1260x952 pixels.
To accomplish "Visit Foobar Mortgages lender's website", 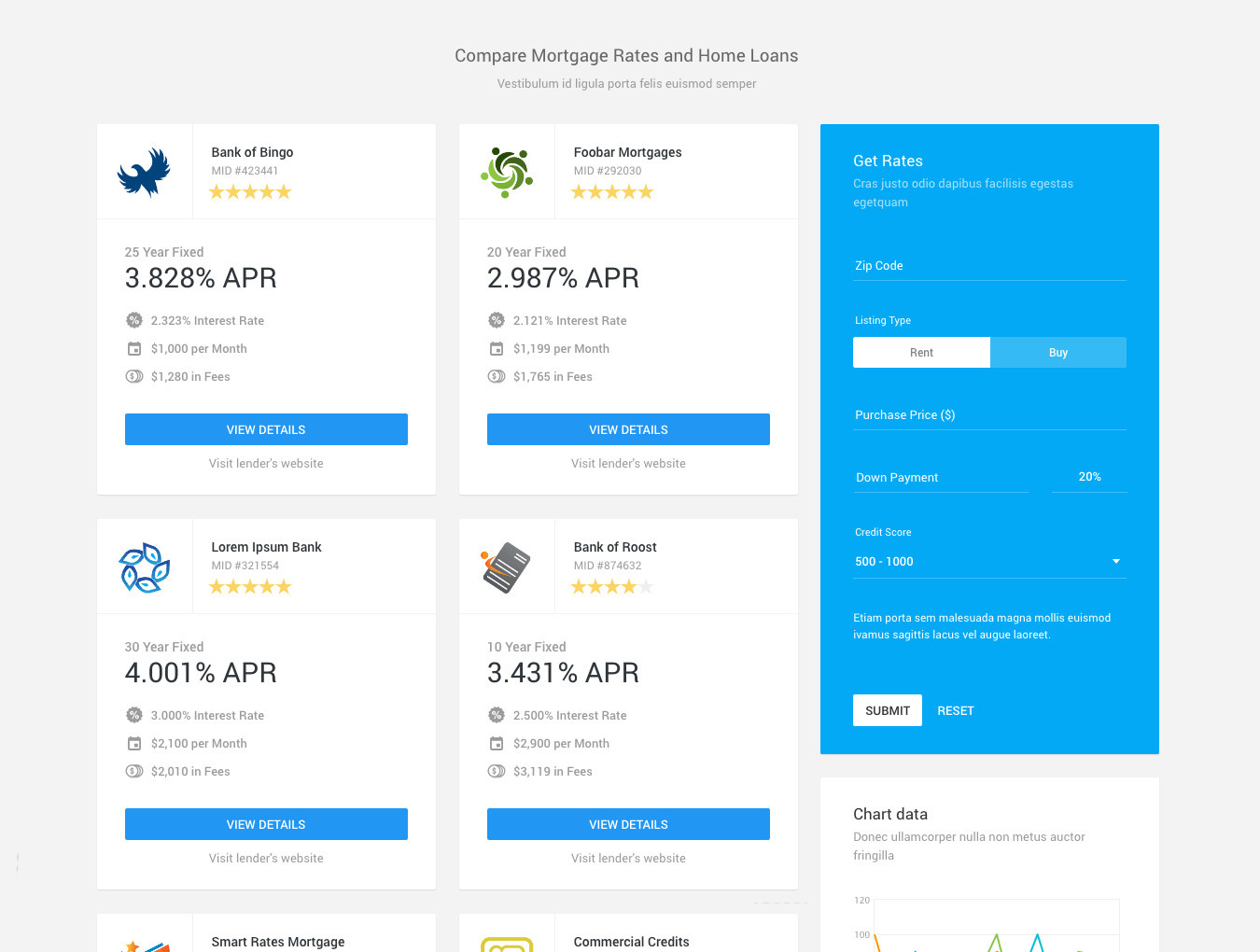I will 628,464.
